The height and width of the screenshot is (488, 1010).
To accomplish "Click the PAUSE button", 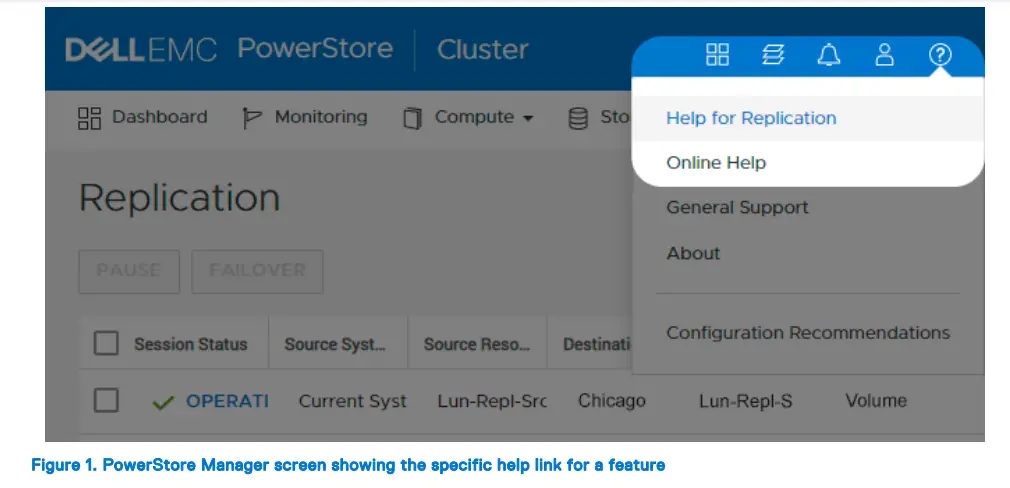I will point(129,271).
